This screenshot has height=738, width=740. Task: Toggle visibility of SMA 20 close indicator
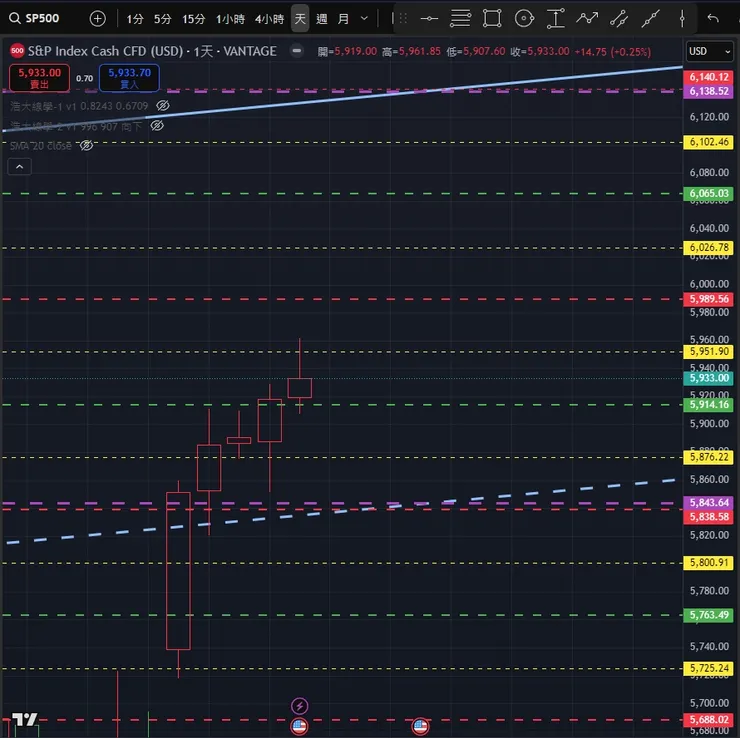(x=86, y=145)
